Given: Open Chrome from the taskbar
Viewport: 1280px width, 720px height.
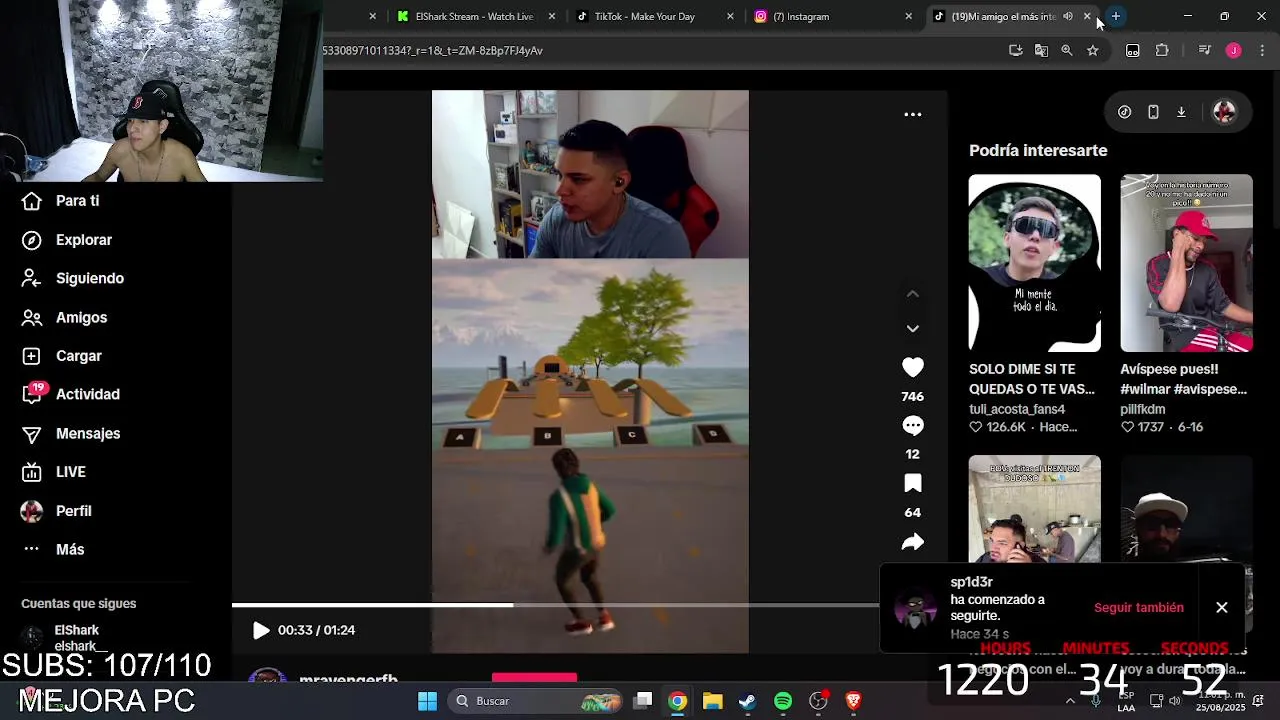Looking at the screenshot, I should pyautogui.click(x=677, y=701).
